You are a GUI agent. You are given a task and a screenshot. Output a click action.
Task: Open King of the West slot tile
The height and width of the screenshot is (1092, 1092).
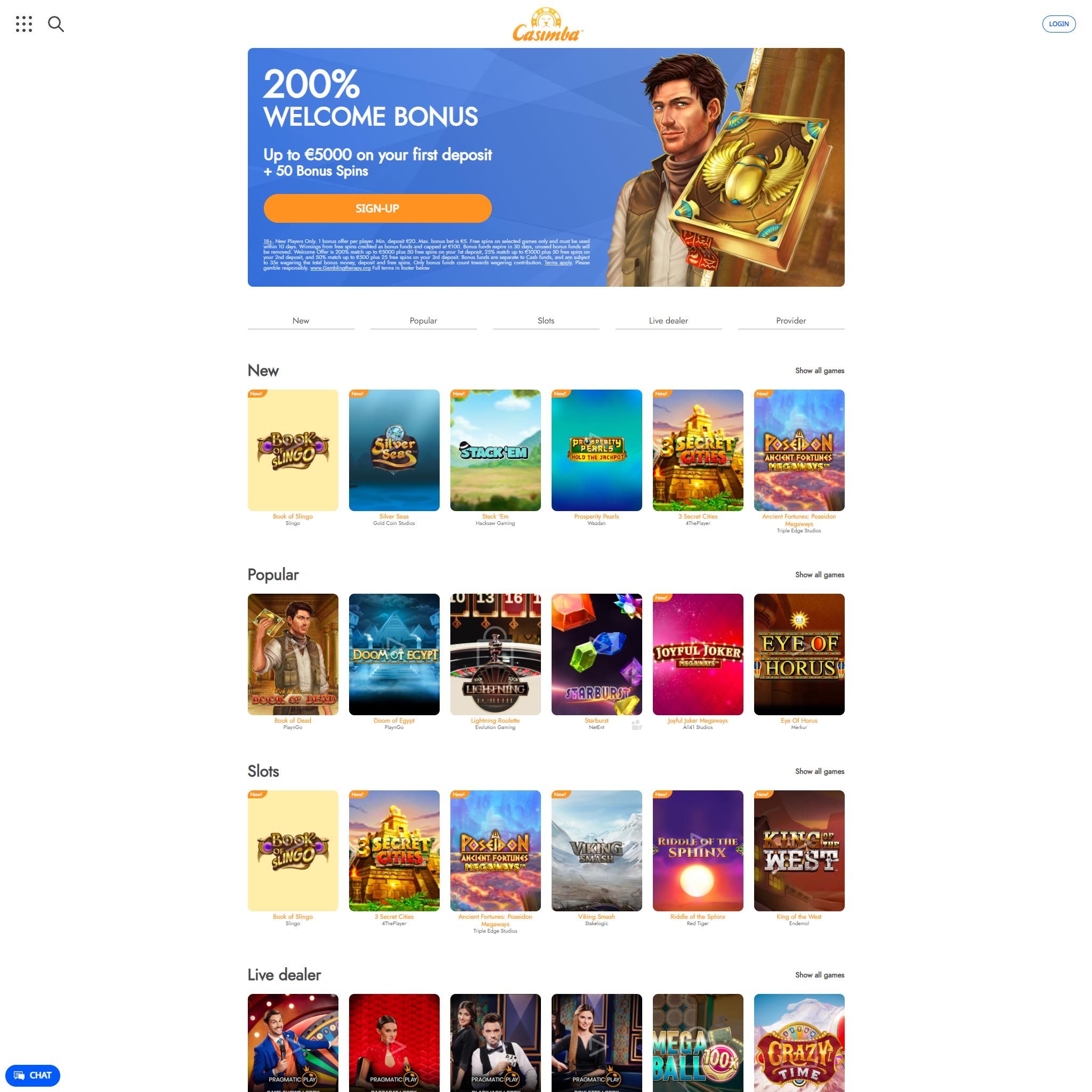point(799,851)
